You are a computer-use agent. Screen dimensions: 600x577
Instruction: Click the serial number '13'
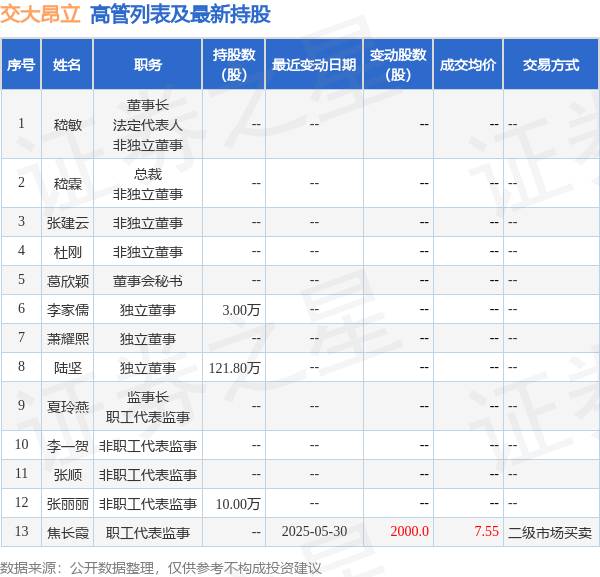[21, 531]
